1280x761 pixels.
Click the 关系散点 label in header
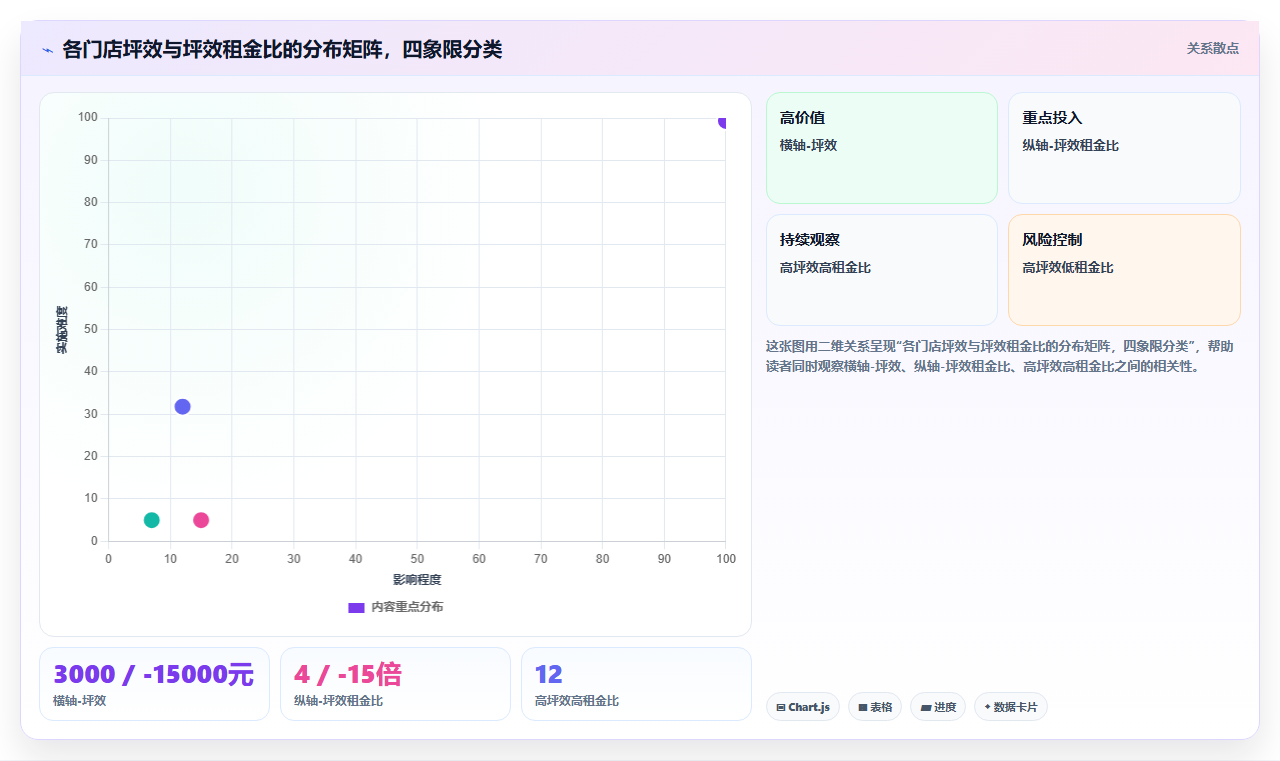coord(1213,48)
